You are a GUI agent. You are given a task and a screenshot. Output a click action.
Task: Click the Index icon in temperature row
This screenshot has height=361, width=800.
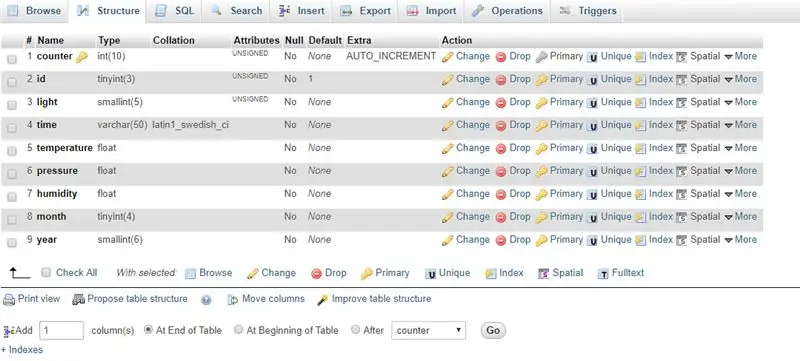point(640,148)
